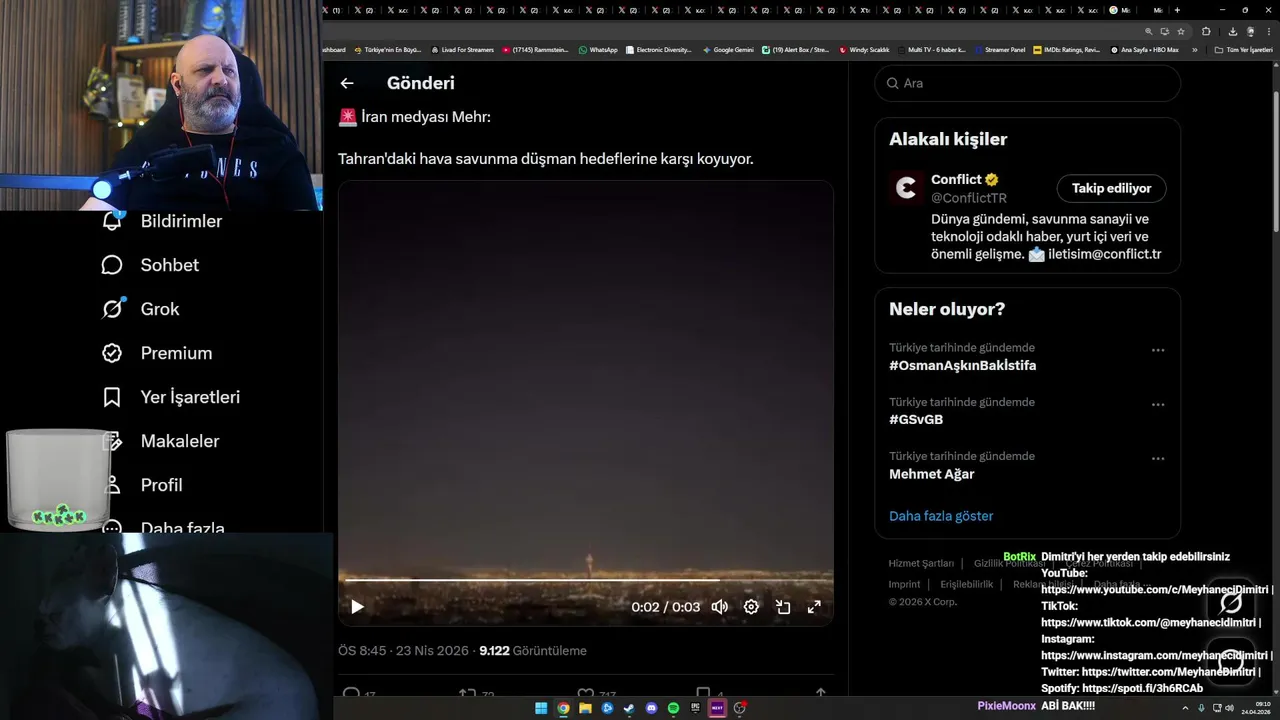Open File Explorer from taskbar

tap(585, 708)
